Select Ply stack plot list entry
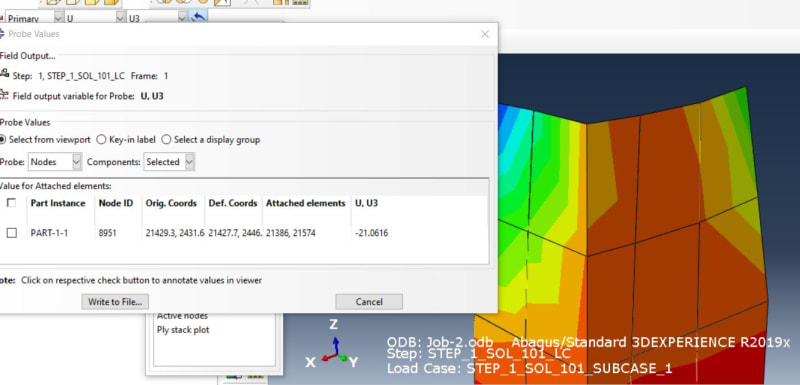 183,330
